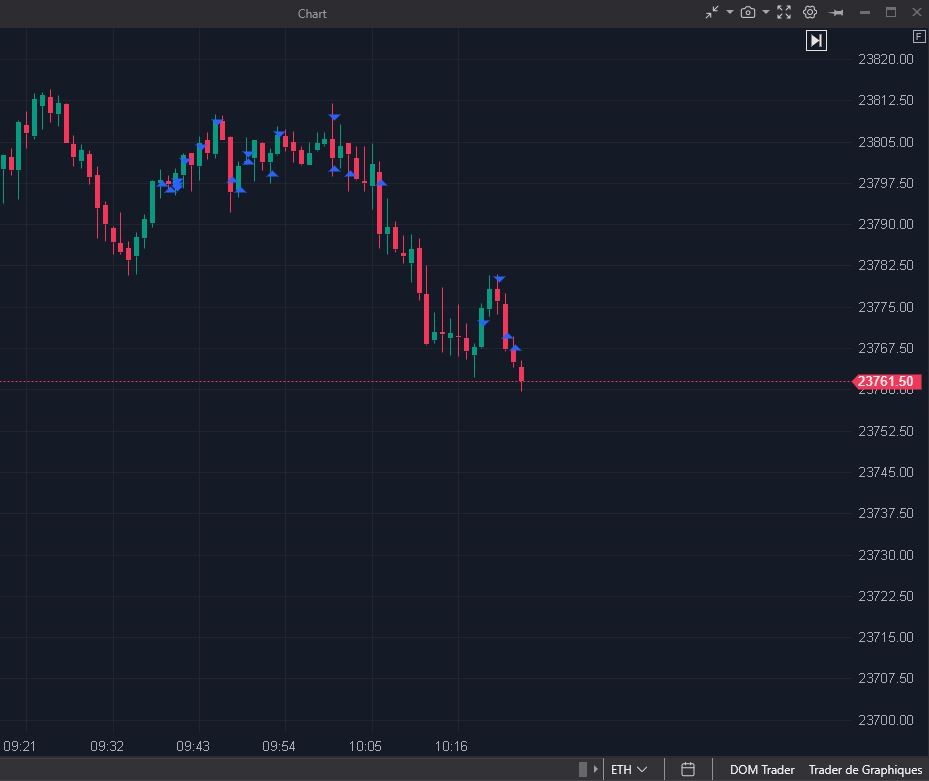
Task: Select the current price label 23761.50
Action: 886,382
